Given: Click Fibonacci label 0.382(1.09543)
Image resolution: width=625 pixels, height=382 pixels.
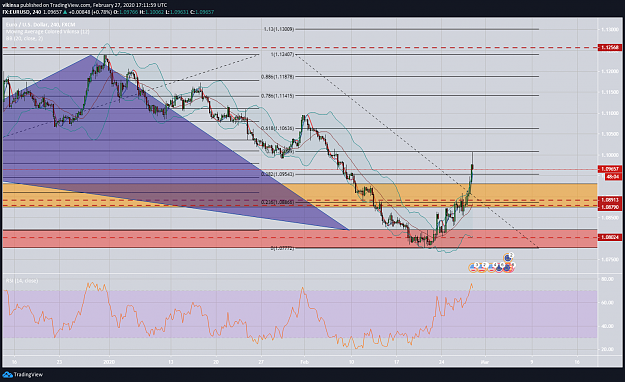Looking at the screenshot, I should coord(277,174).
